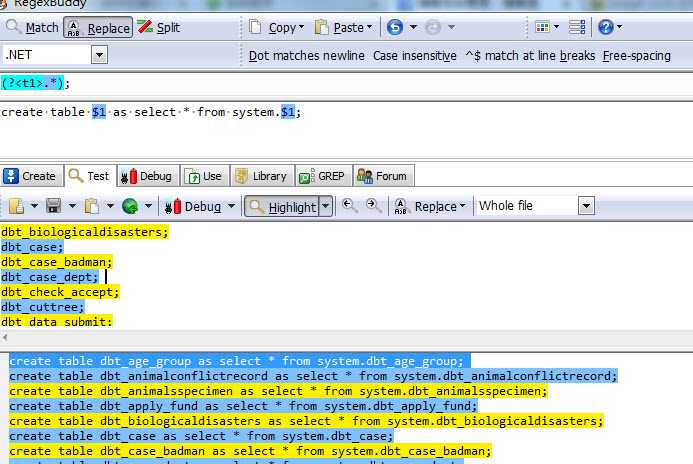The width and height of the screenshot is (693, 464).
Task: Open the Whole file scope dropdown
Action: [586, 206]
